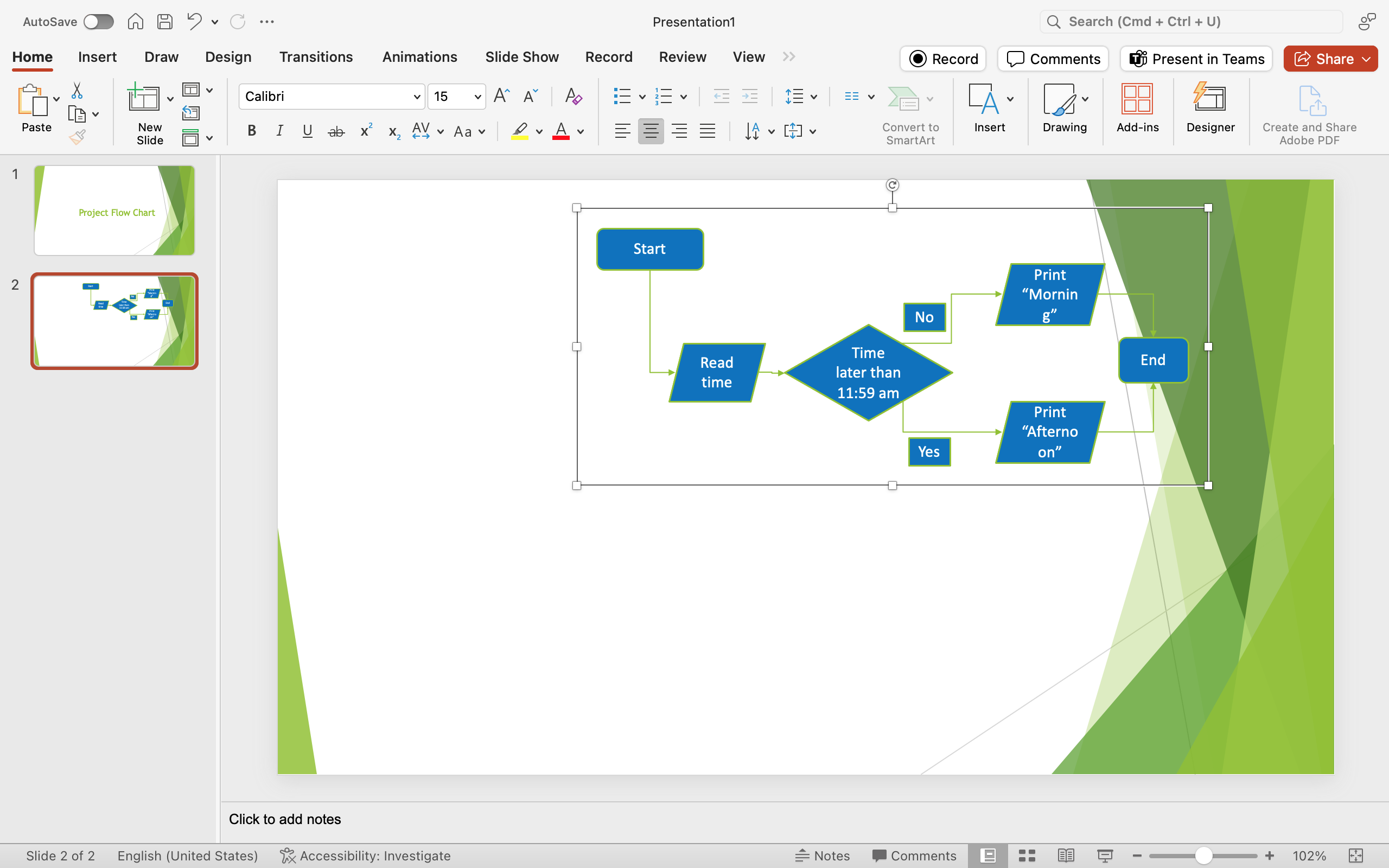Open the Slide Show tab

click(x=522, y=57)
